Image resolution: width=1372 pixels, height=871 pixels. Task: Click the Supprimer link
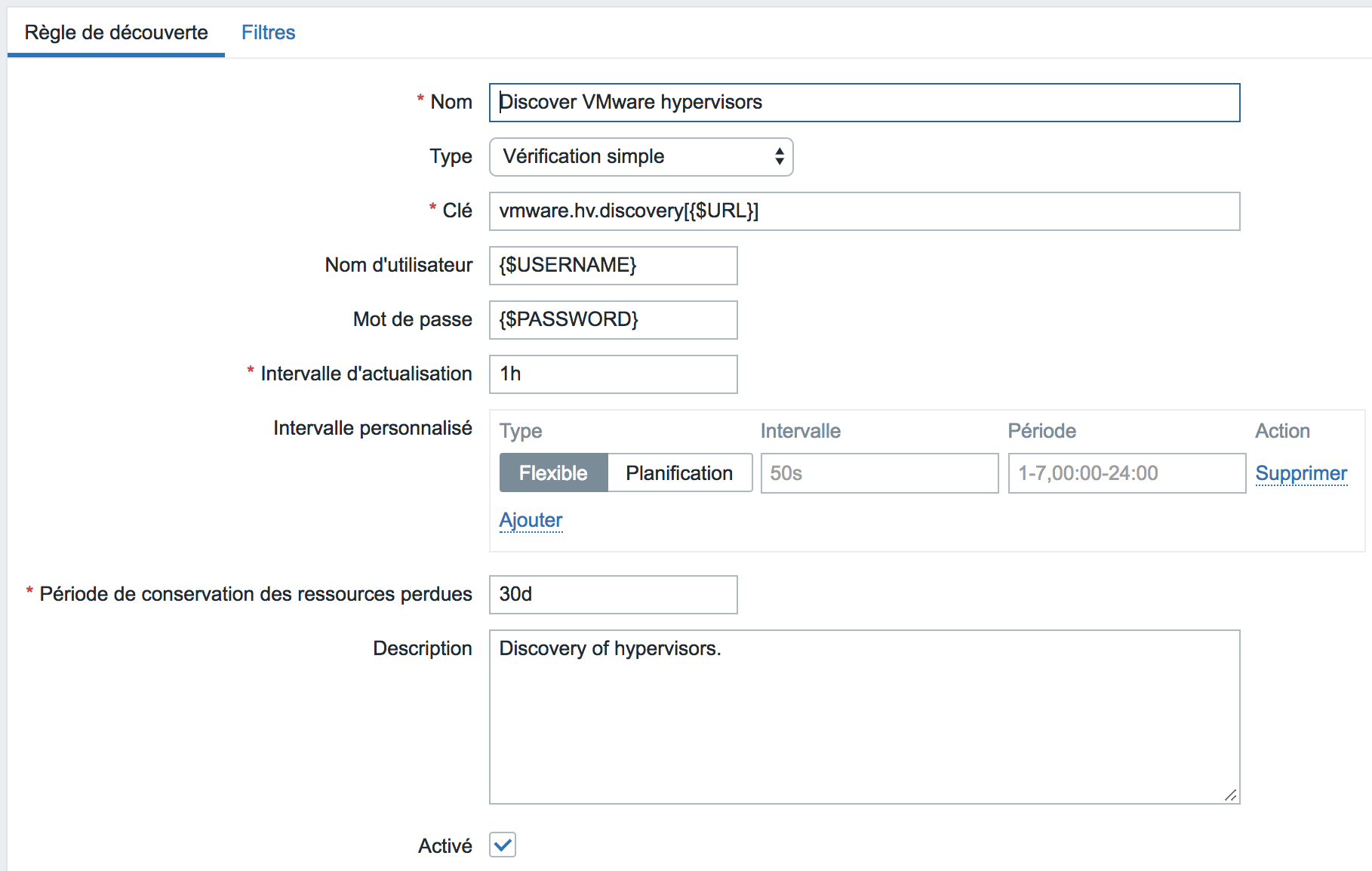click(1301, 473)
